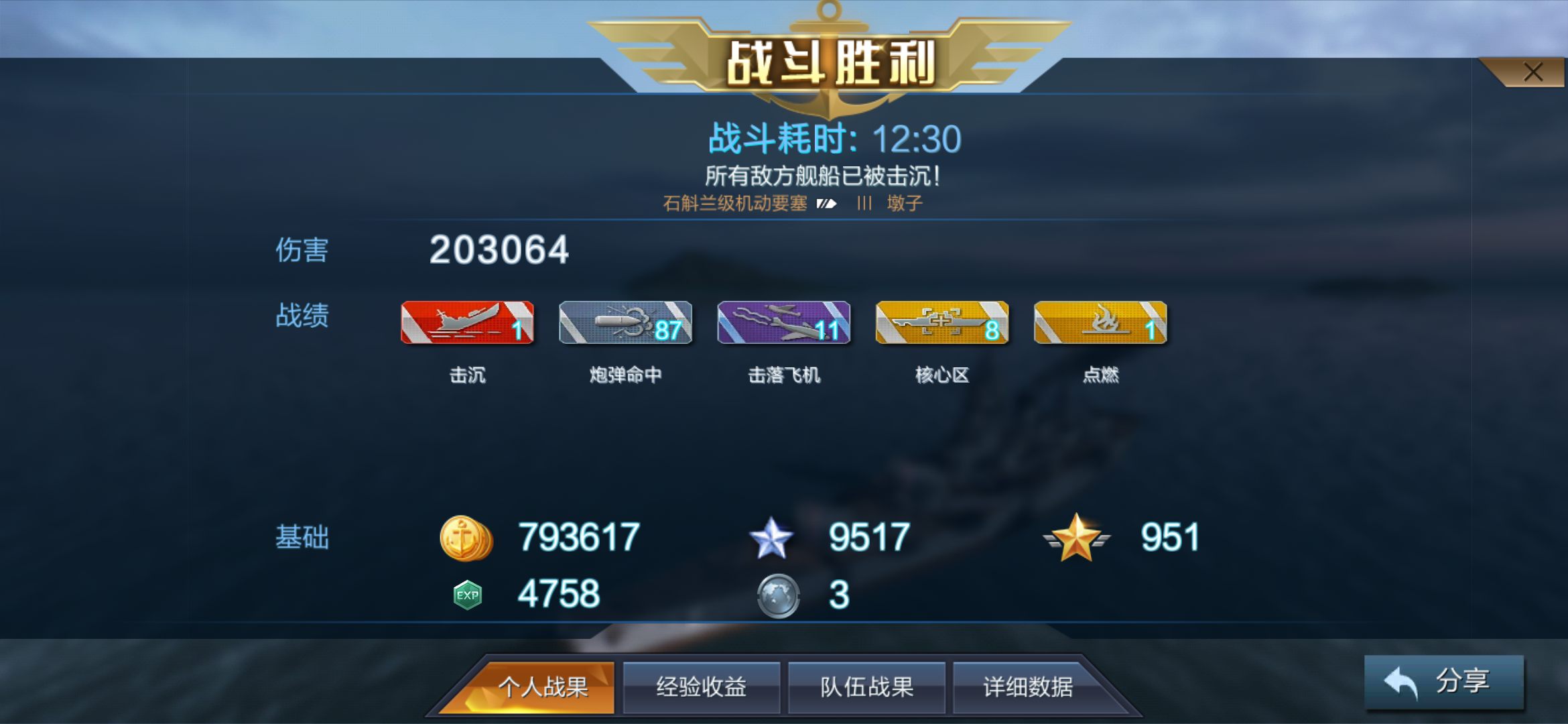Image resolution: width=1568 pixels, height=724 pixels.
Task: Click the player name 墩子
Action: (x=905, y=203)
